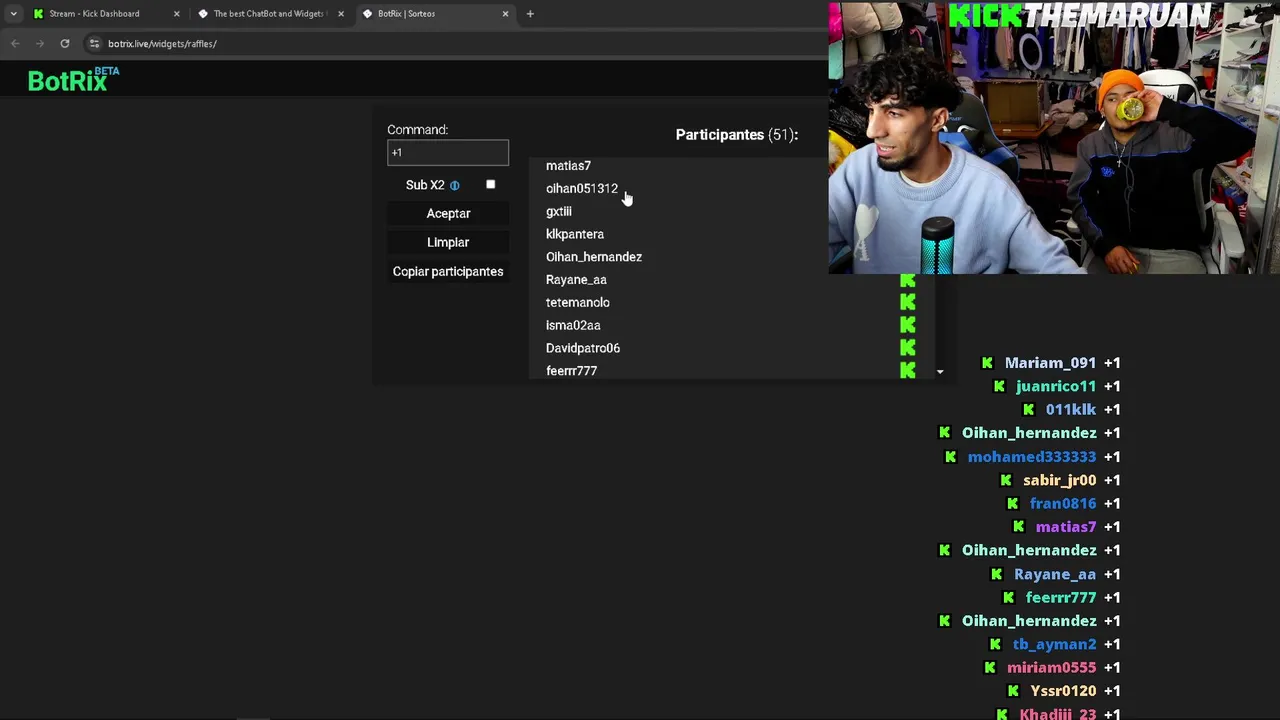This screenshot has width=1280, height=720.
Task: Click miriam0555 username in chat overlay
Action: click(x=1052, y=668)
